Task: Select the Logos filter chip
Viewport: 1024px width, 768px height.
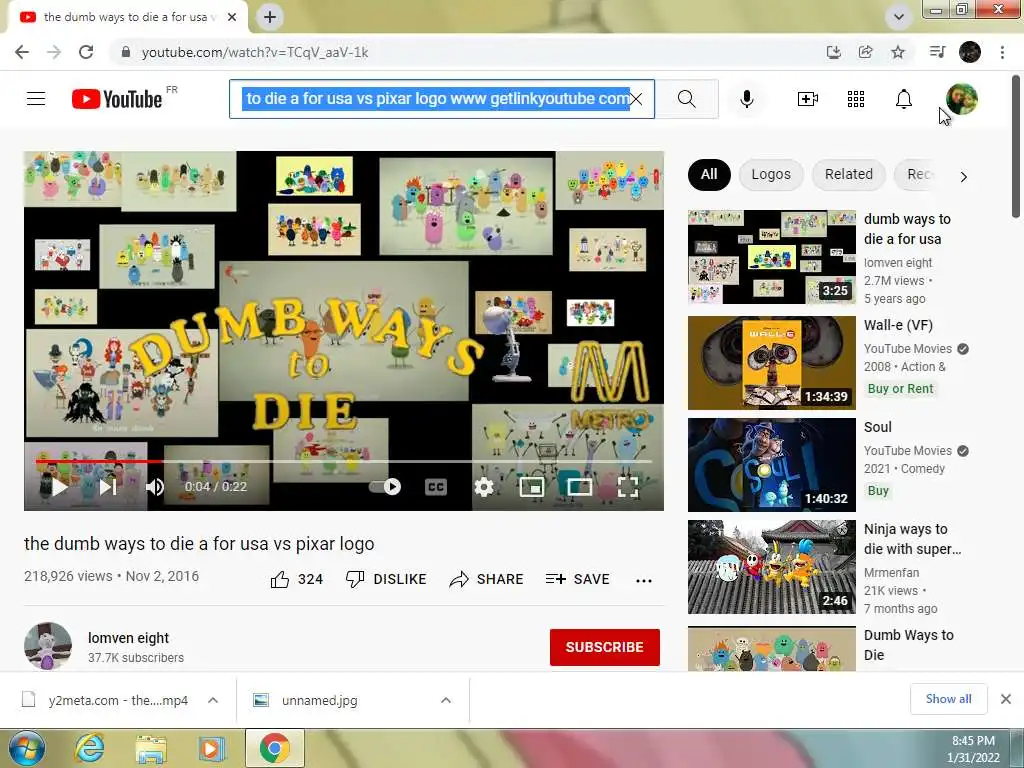Action: click(x=771, y=174)
